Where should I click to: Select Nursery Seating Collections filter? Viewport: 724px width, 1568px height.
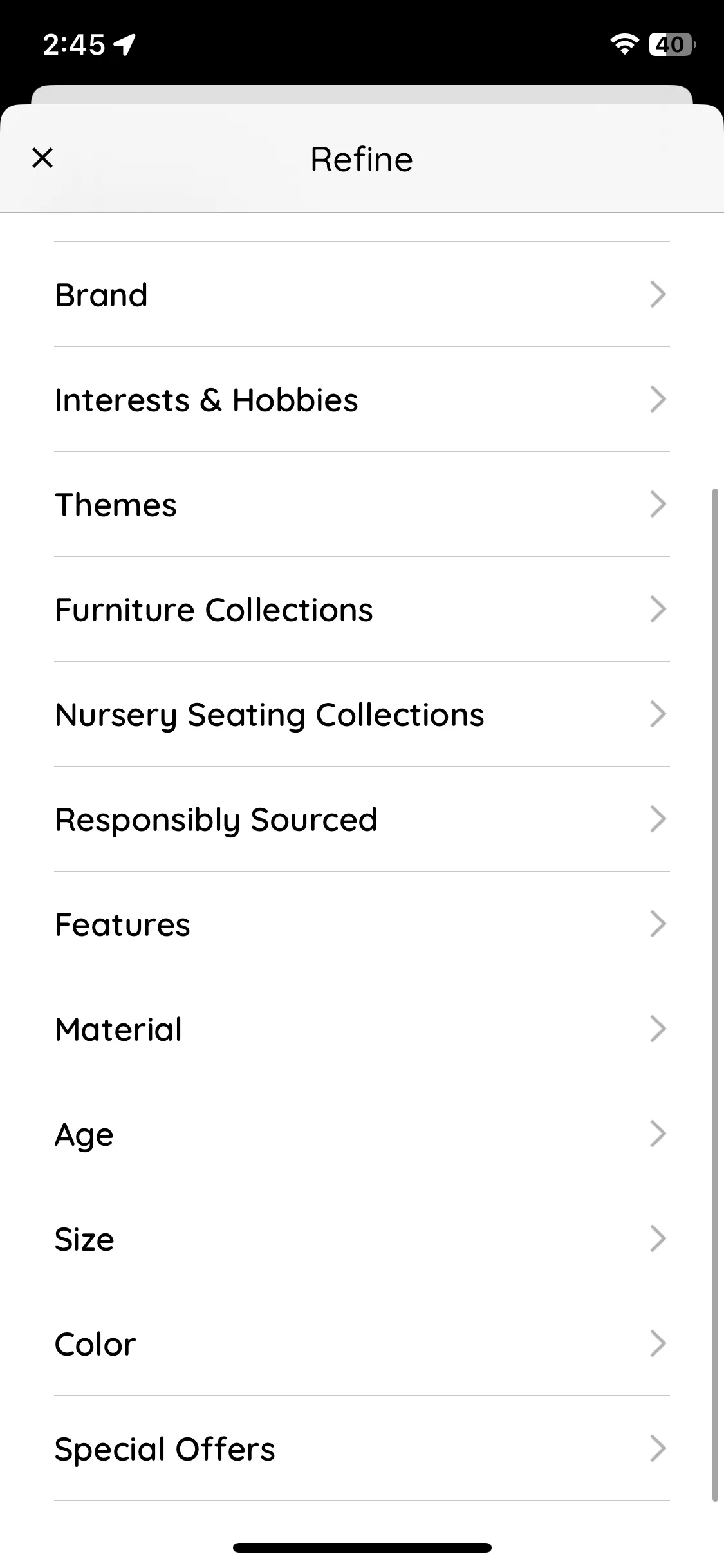click(362, 714)
